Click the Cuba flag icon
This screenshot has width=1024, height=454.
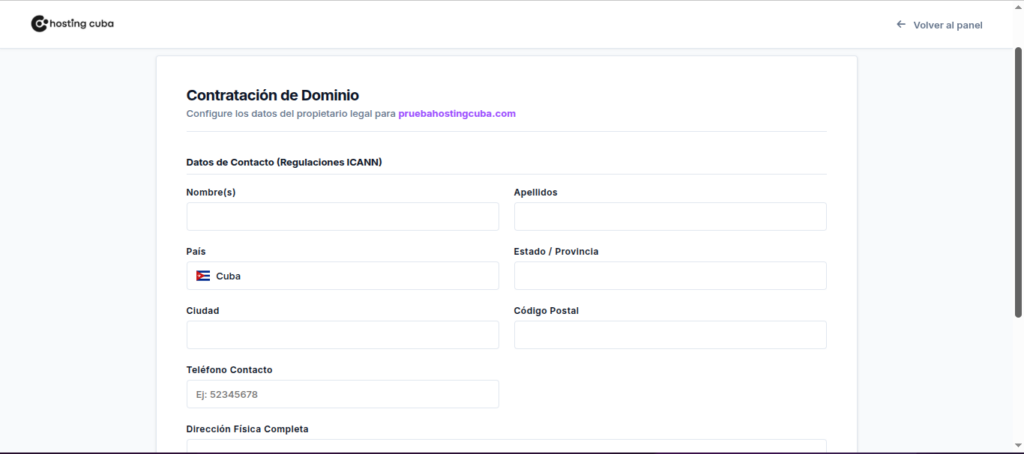pyautogui.click(x=203, y=276)
